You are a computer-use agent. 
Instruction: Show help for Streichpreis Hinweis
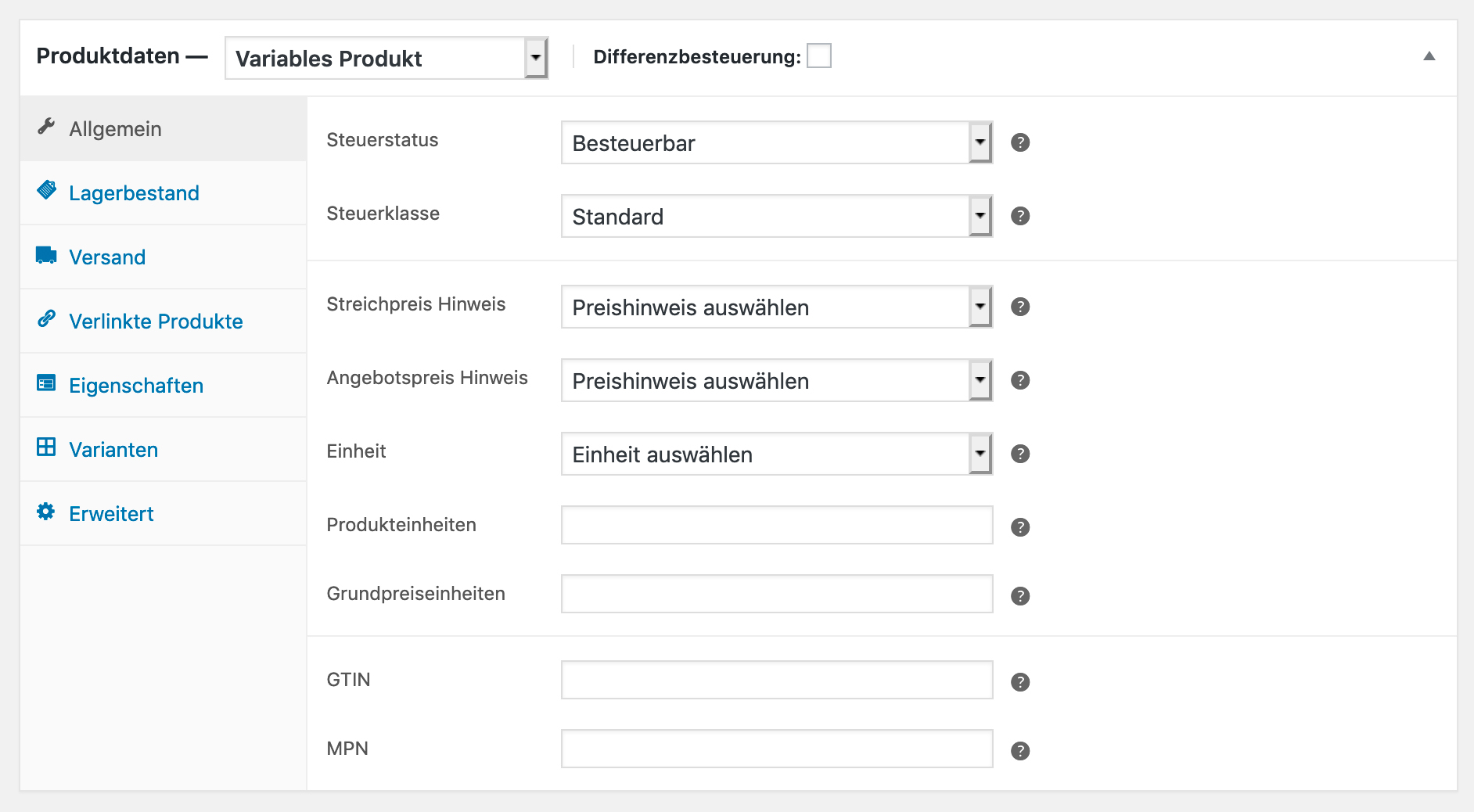point(1020,307)
